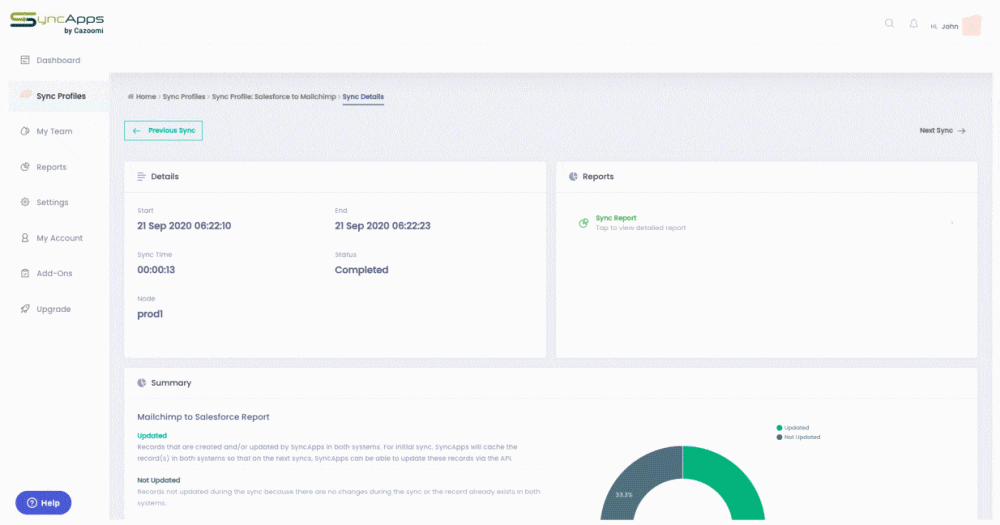Select Sync Profiles in the sidebar
1000x525 pixels.
(x=59, y=96)
